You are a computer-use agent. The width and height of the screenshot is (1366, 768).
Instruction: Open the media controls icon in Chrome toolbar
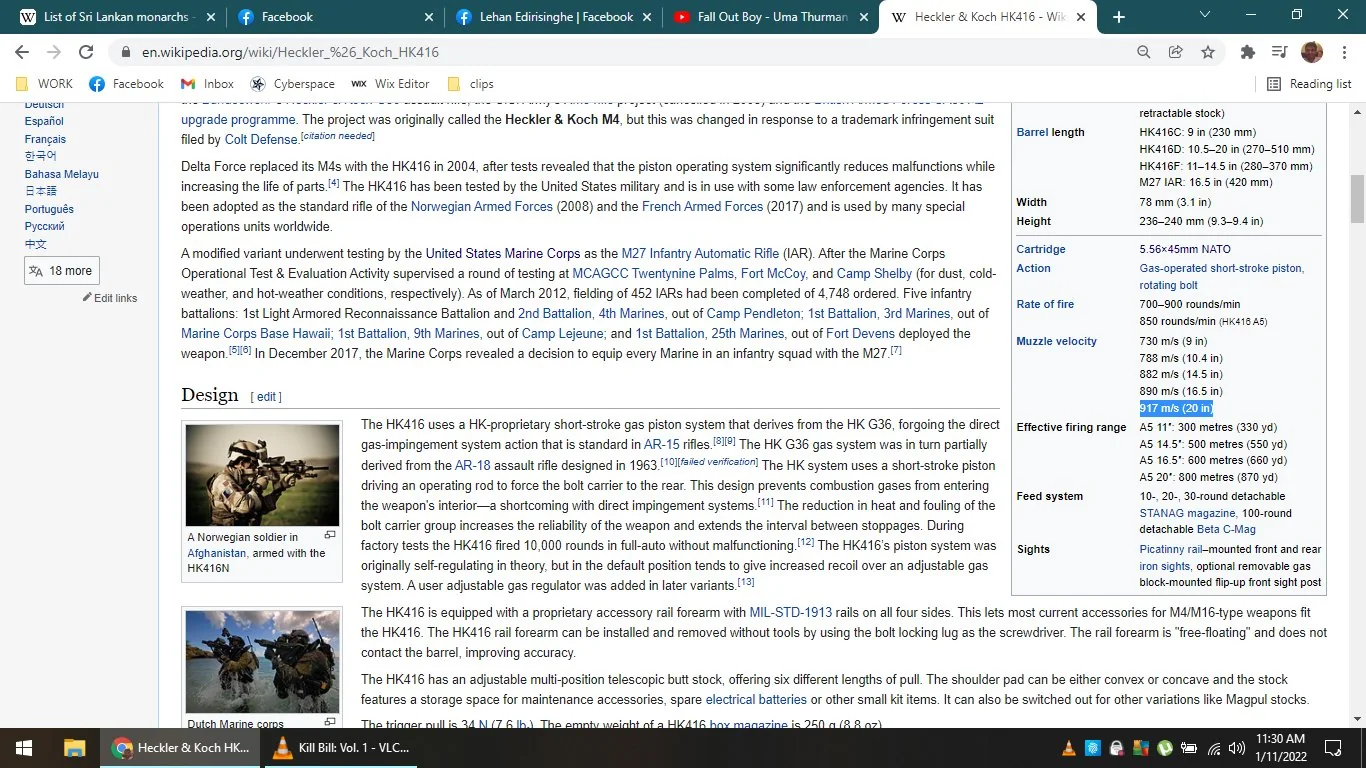tap(1279, 52)
